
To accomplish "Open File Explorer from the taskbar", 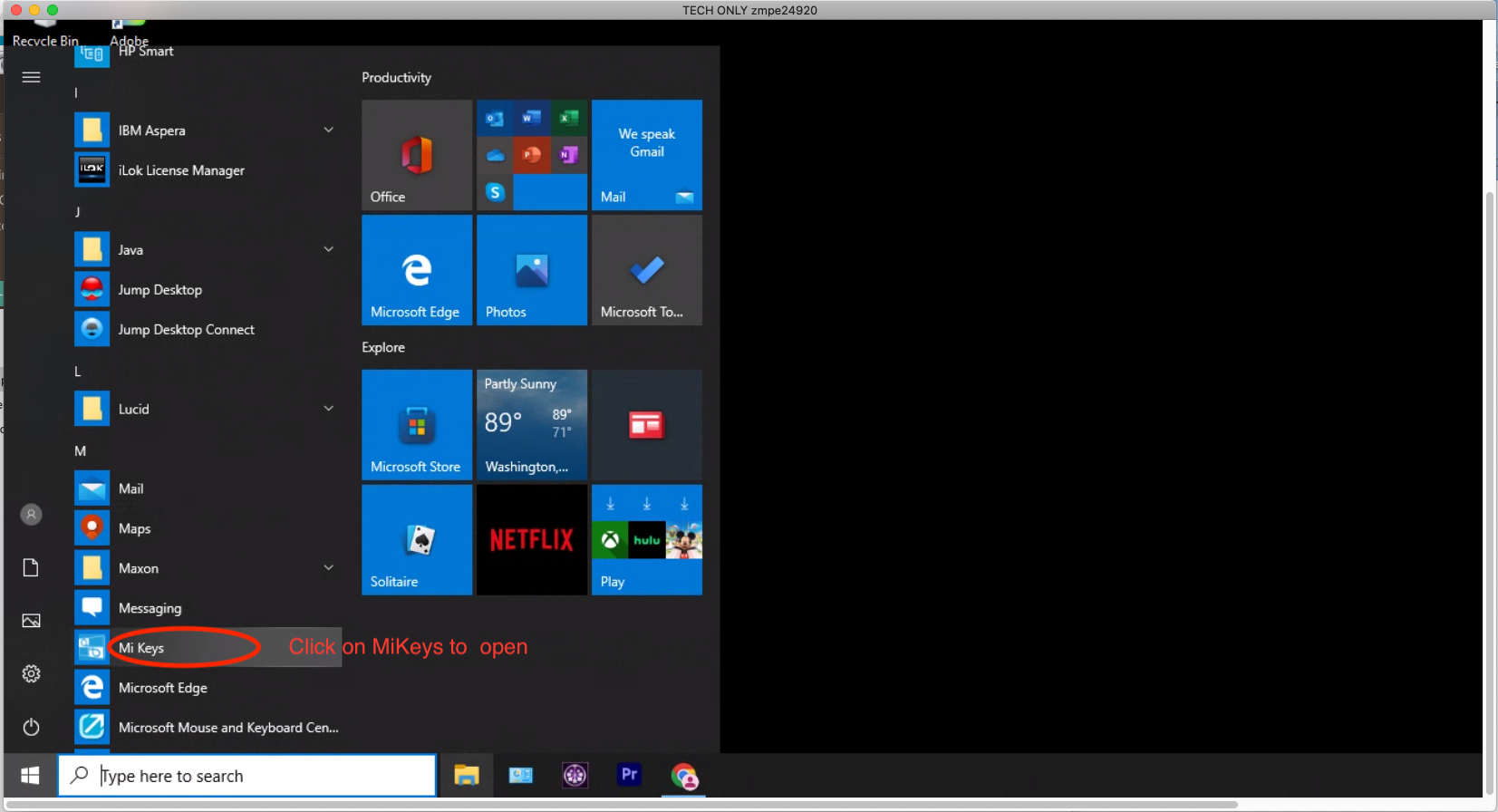I will [x=466, y=776].
